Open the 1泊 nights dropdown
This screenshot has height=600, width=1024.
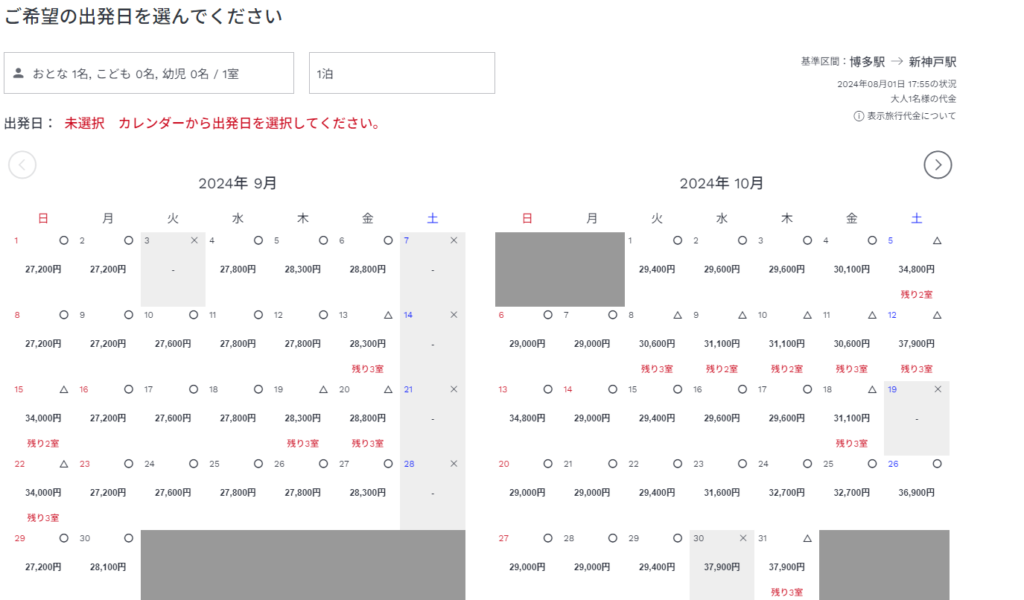402,73
